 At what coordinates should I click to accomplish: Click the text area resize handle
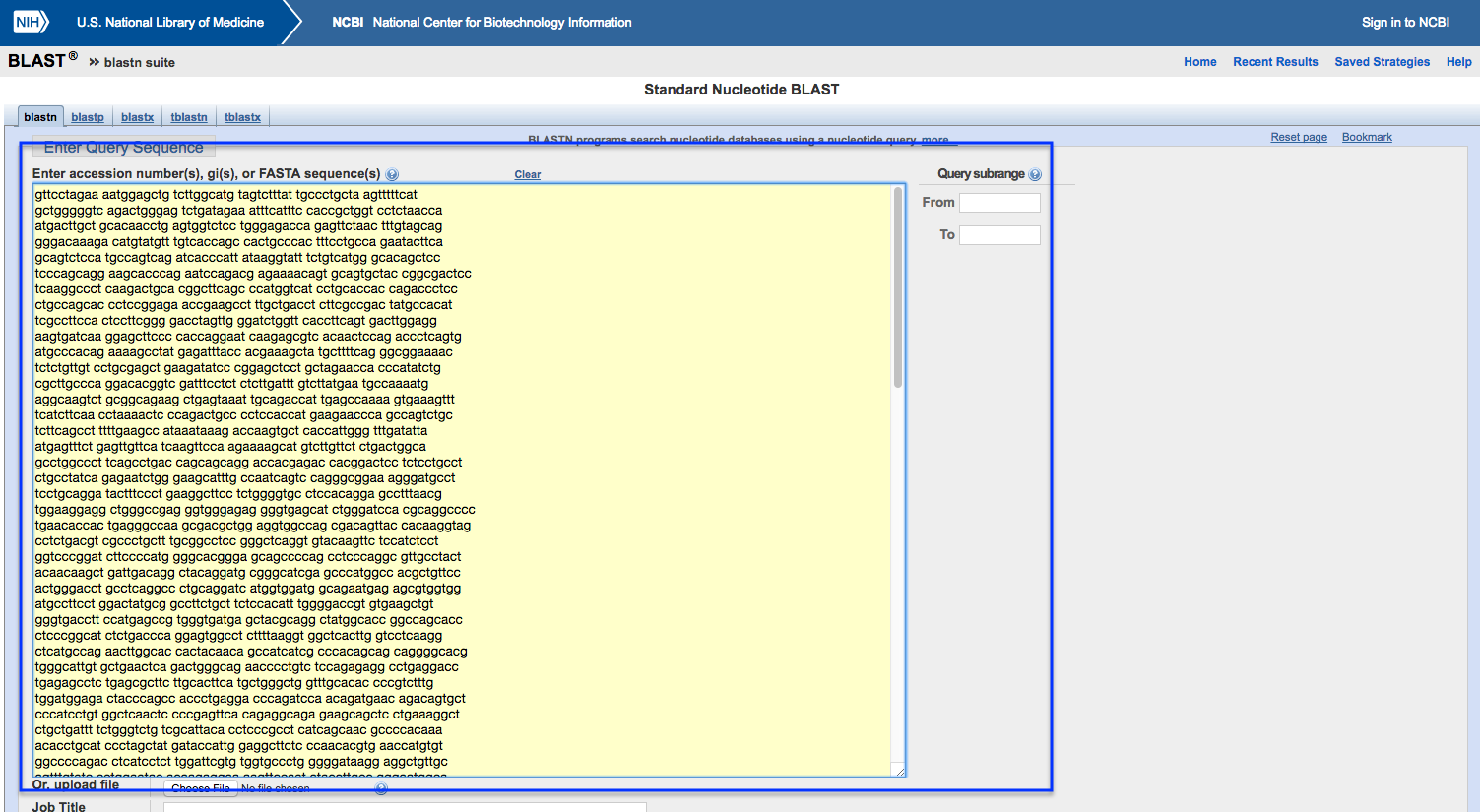(x=899, y=771)
